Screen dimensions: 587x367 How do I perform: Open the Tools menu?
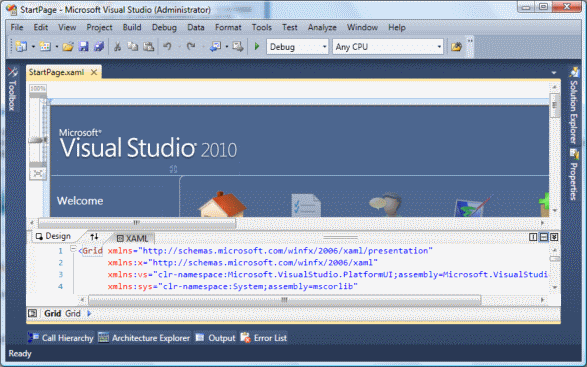pos(261,27)
